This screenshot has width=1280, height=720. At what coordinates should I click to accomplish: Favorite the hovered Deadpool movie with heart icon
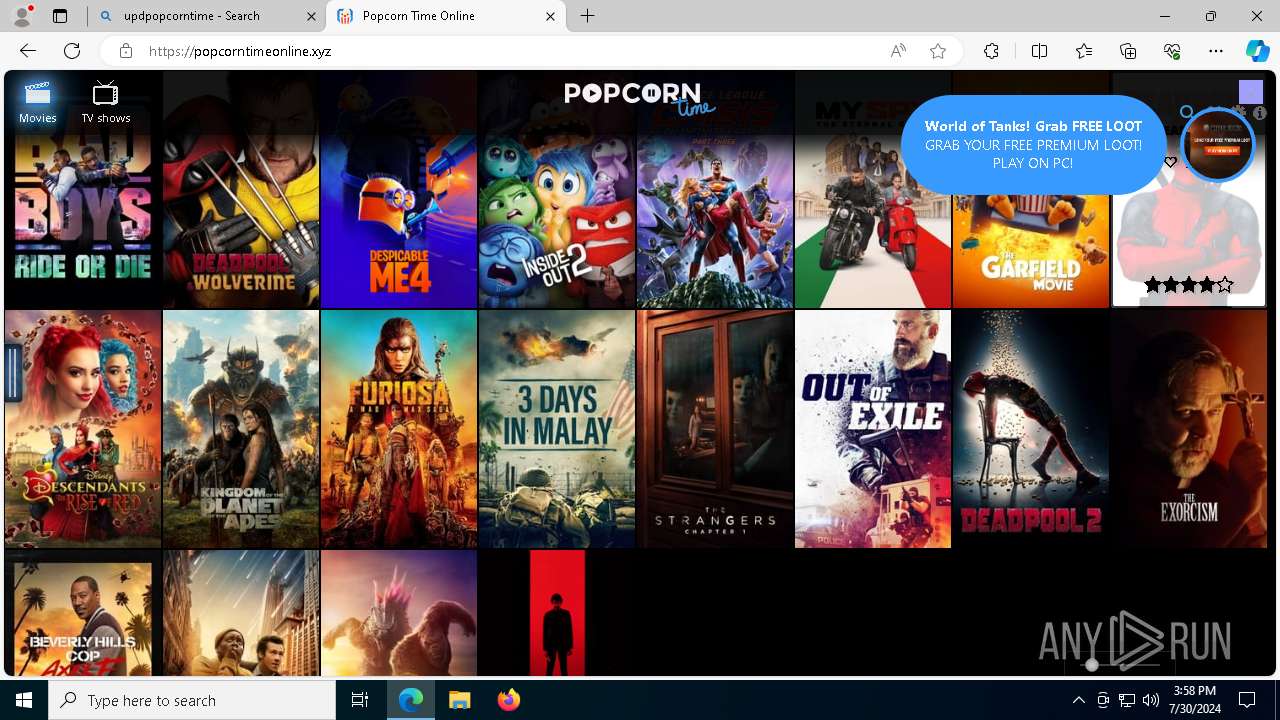click(x=1170, y=162)
